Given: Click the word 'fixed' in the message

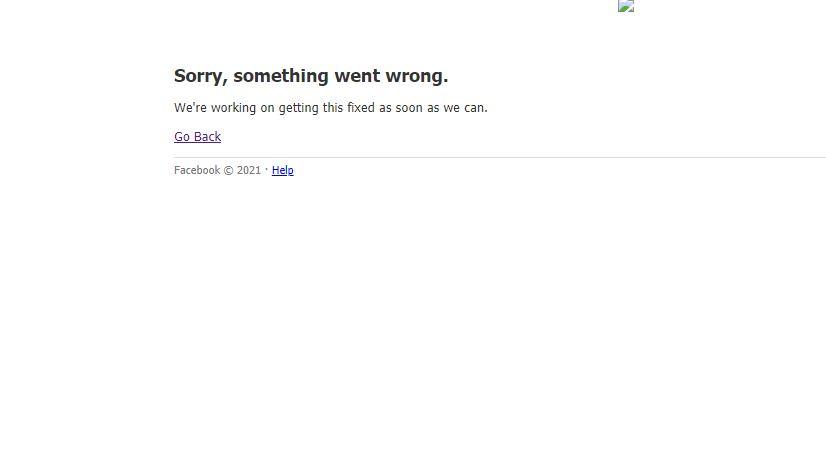Looking at the screenshot, I should (x=361, y=107).
